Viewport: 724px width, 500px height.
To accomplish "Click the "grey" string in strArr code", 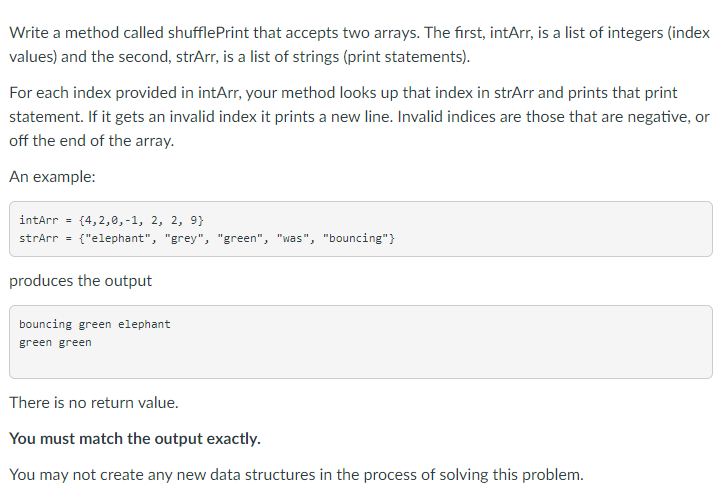I will click(184, 239).
